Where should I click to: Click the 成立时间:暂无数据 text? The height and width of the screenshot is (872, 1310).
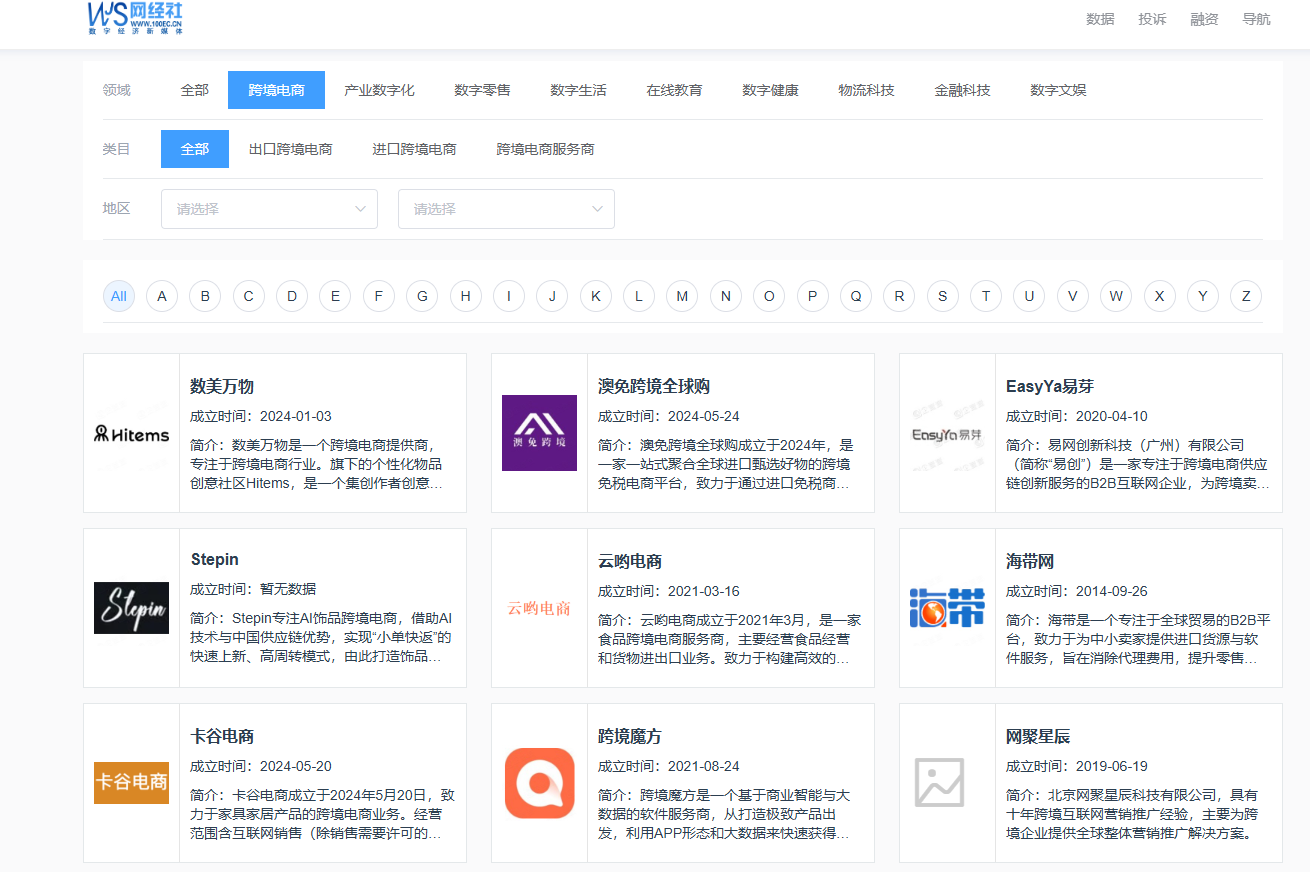point(253,589)
